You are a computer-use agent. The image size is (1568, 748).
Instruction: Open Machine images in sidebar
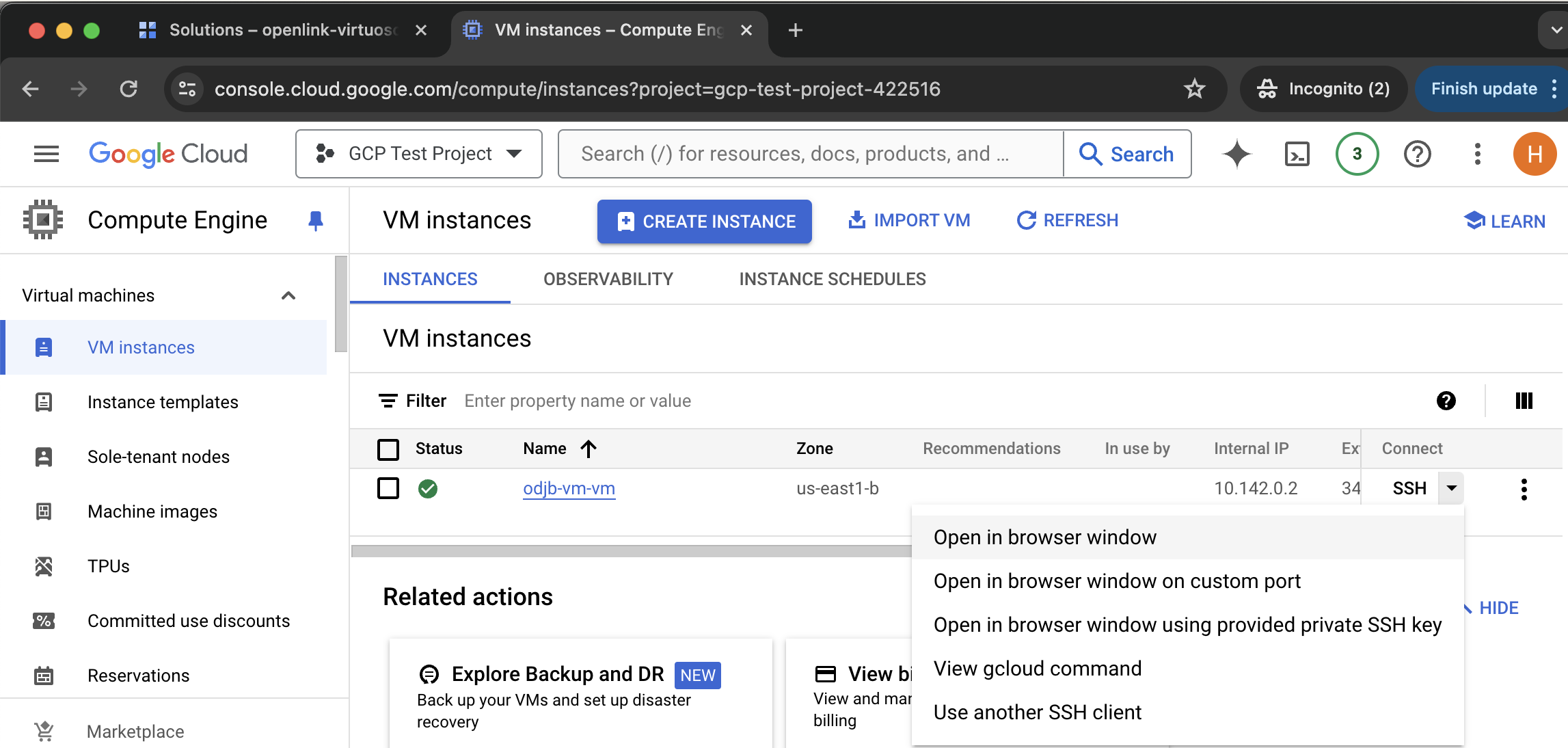click(x=164, y=511)
